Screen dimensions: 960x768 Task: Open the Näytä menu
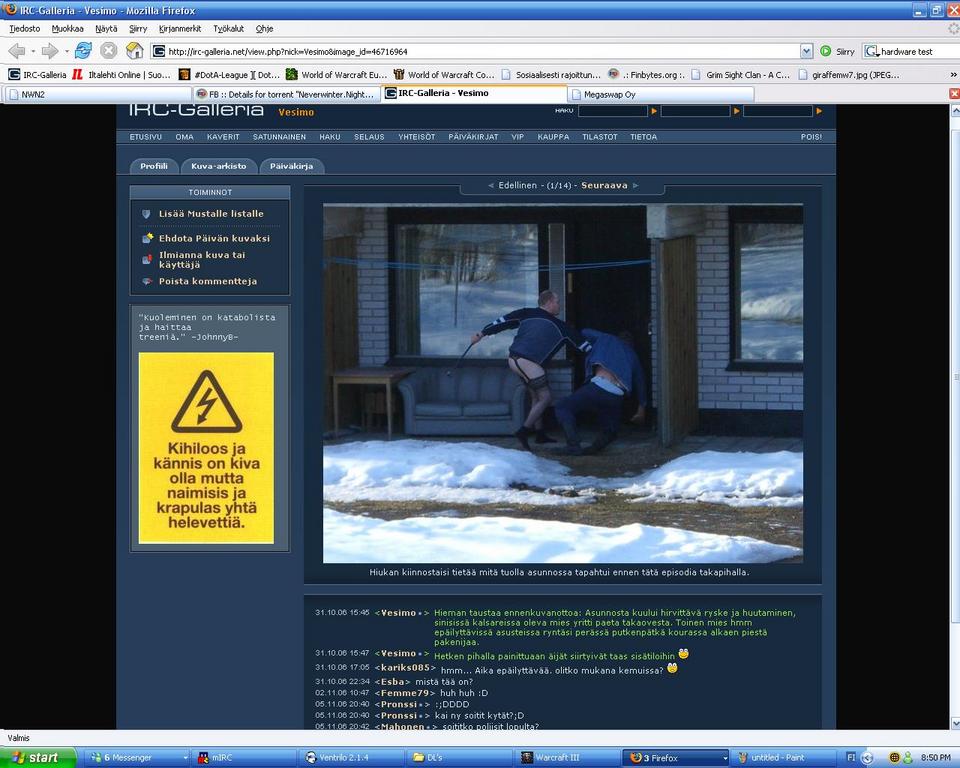pos(106,29)
